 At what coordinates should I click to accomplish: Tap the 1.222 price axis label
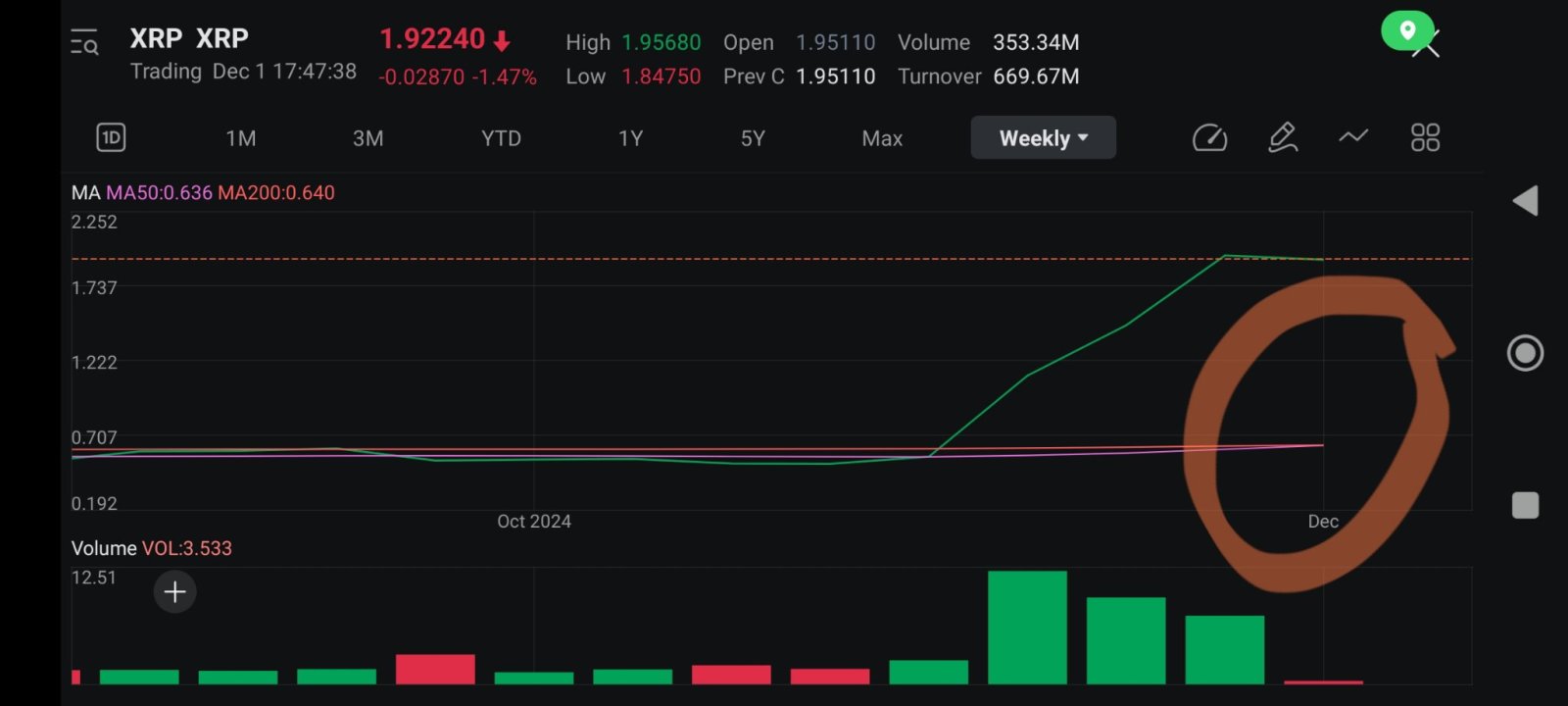click(94, 362)
